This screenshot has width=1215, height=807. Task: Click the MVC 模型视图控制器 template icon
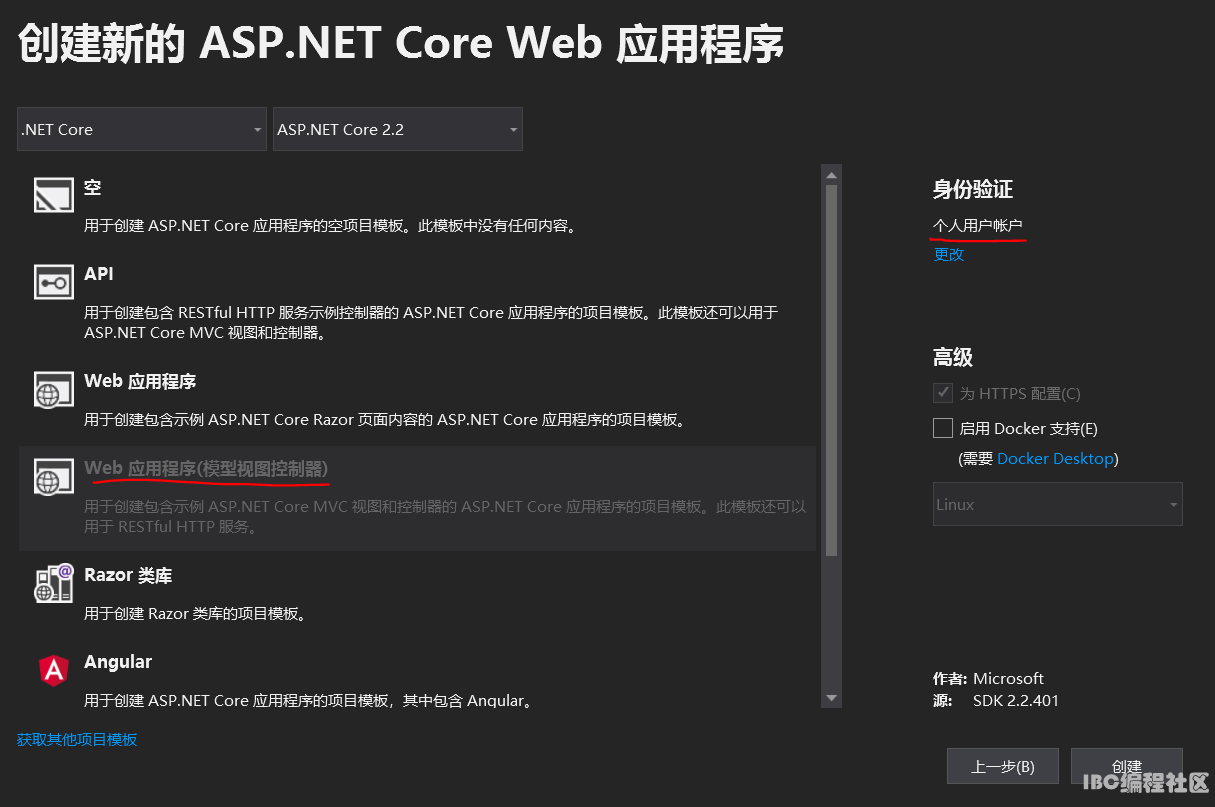(54, 477)
